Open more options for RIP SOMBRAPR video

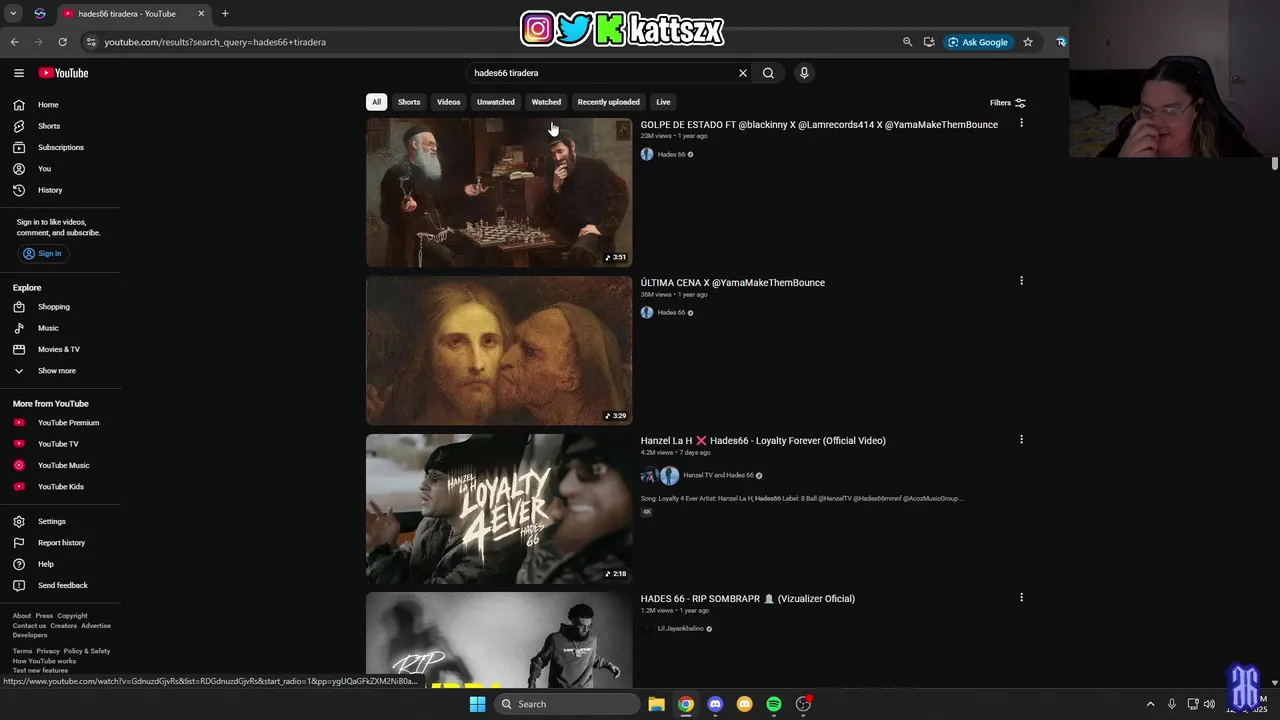(1021, 597)
